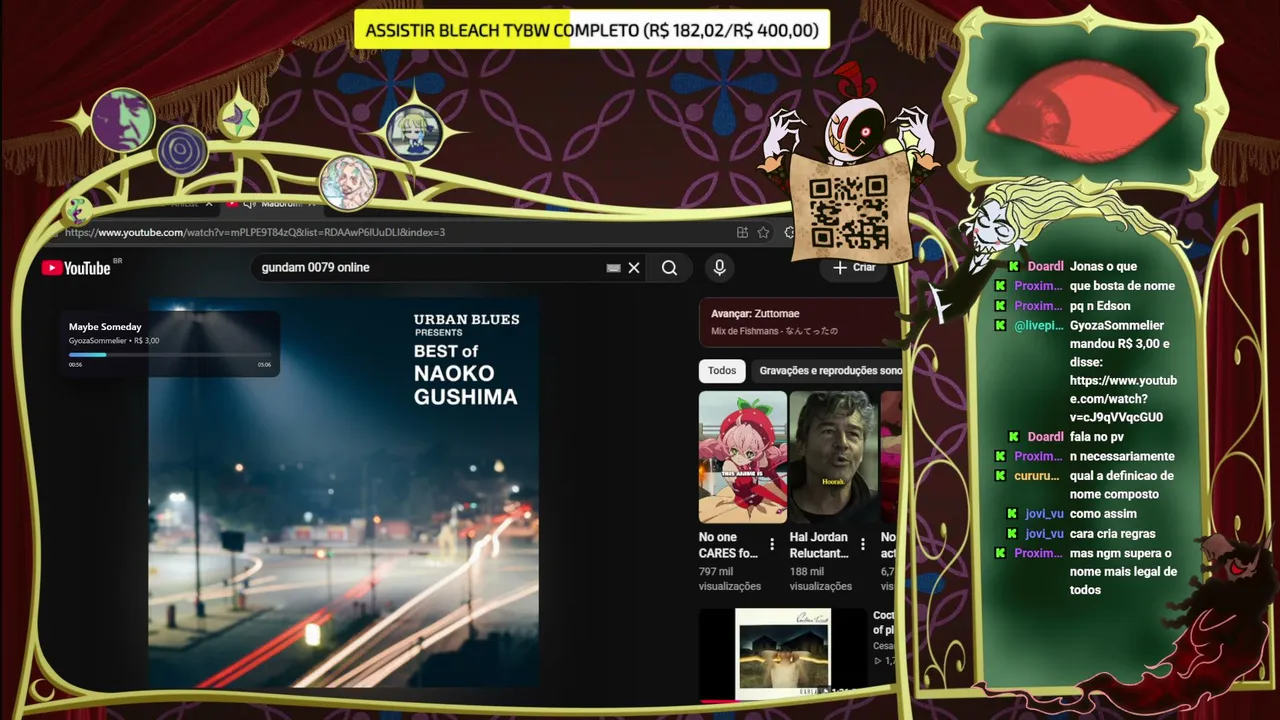Select the Todos filter chip

click(x=722, y=371)
